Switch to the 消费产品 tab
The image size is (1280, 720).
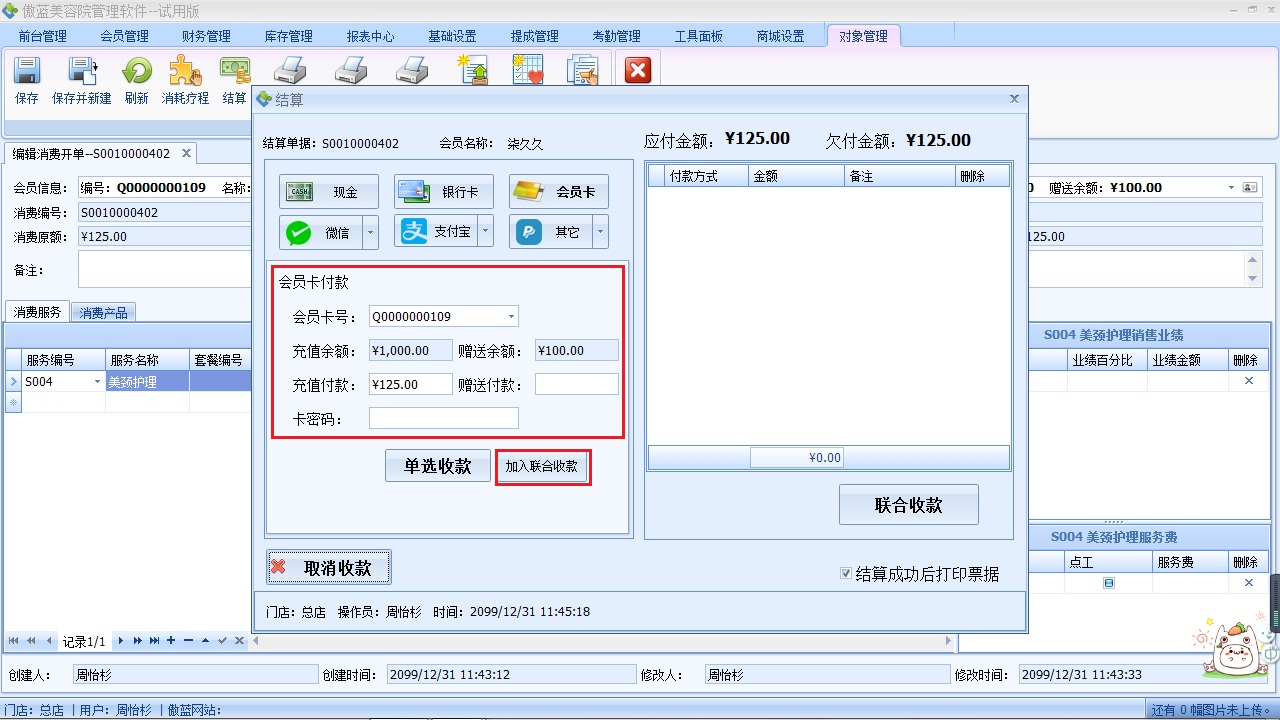coord(103,311)
